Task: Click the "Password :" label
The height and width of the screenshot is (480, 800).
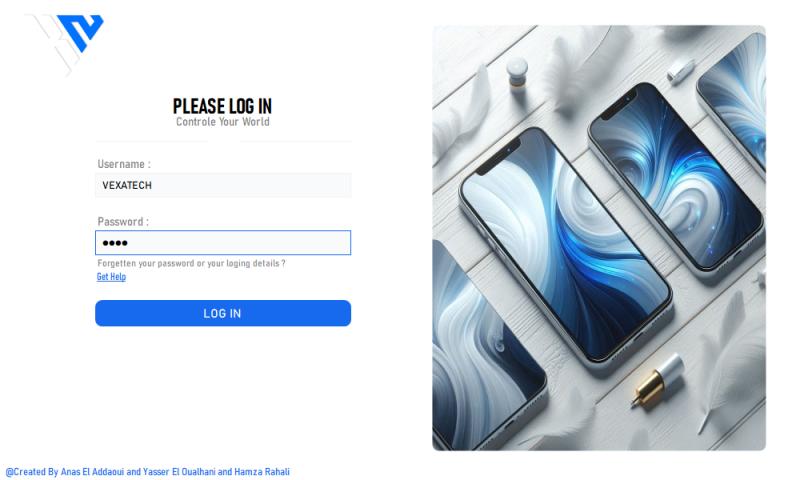Action: 123,222
